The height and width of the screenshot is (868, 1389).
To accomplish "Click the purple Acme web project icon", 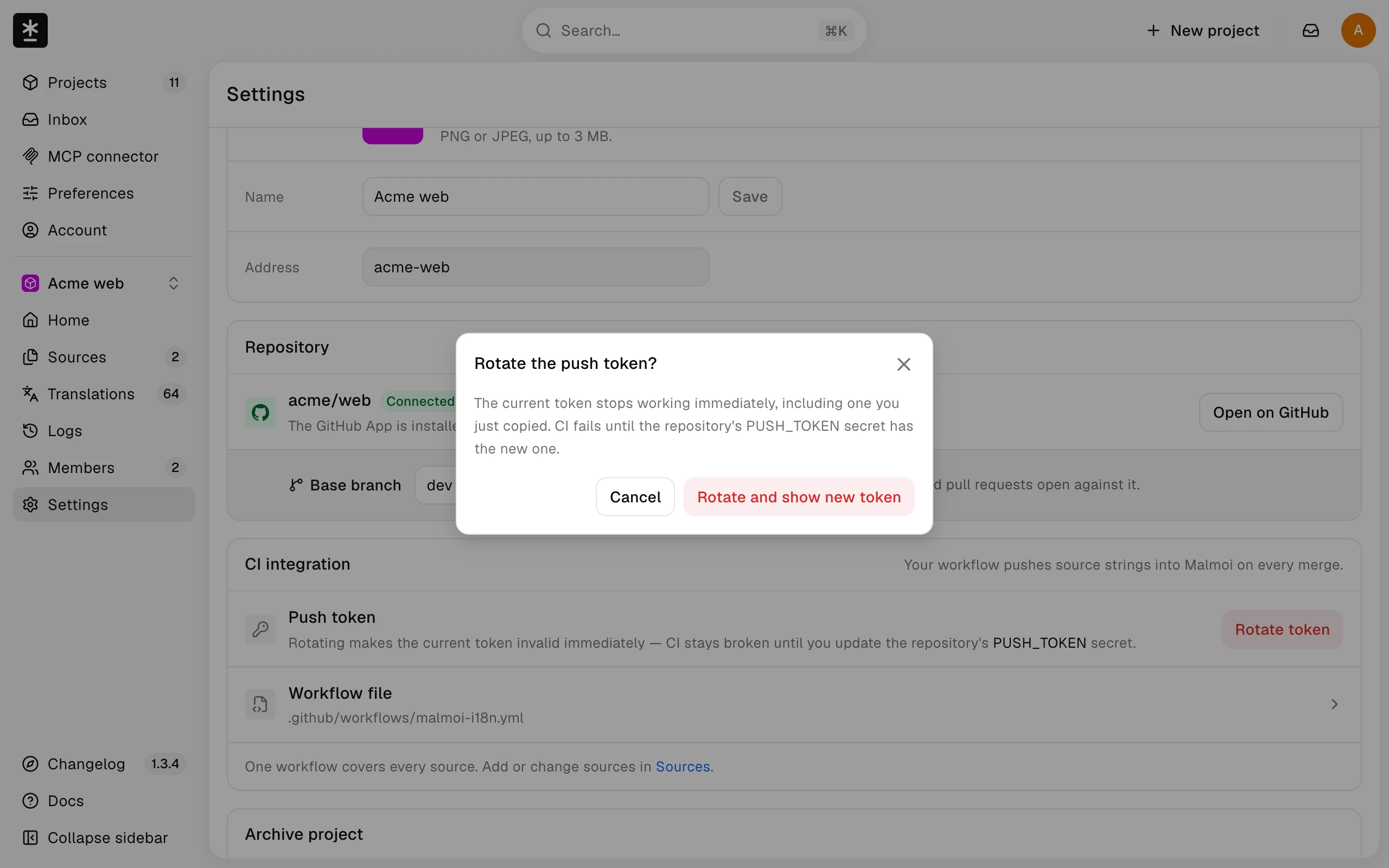I will pos(30,283).
